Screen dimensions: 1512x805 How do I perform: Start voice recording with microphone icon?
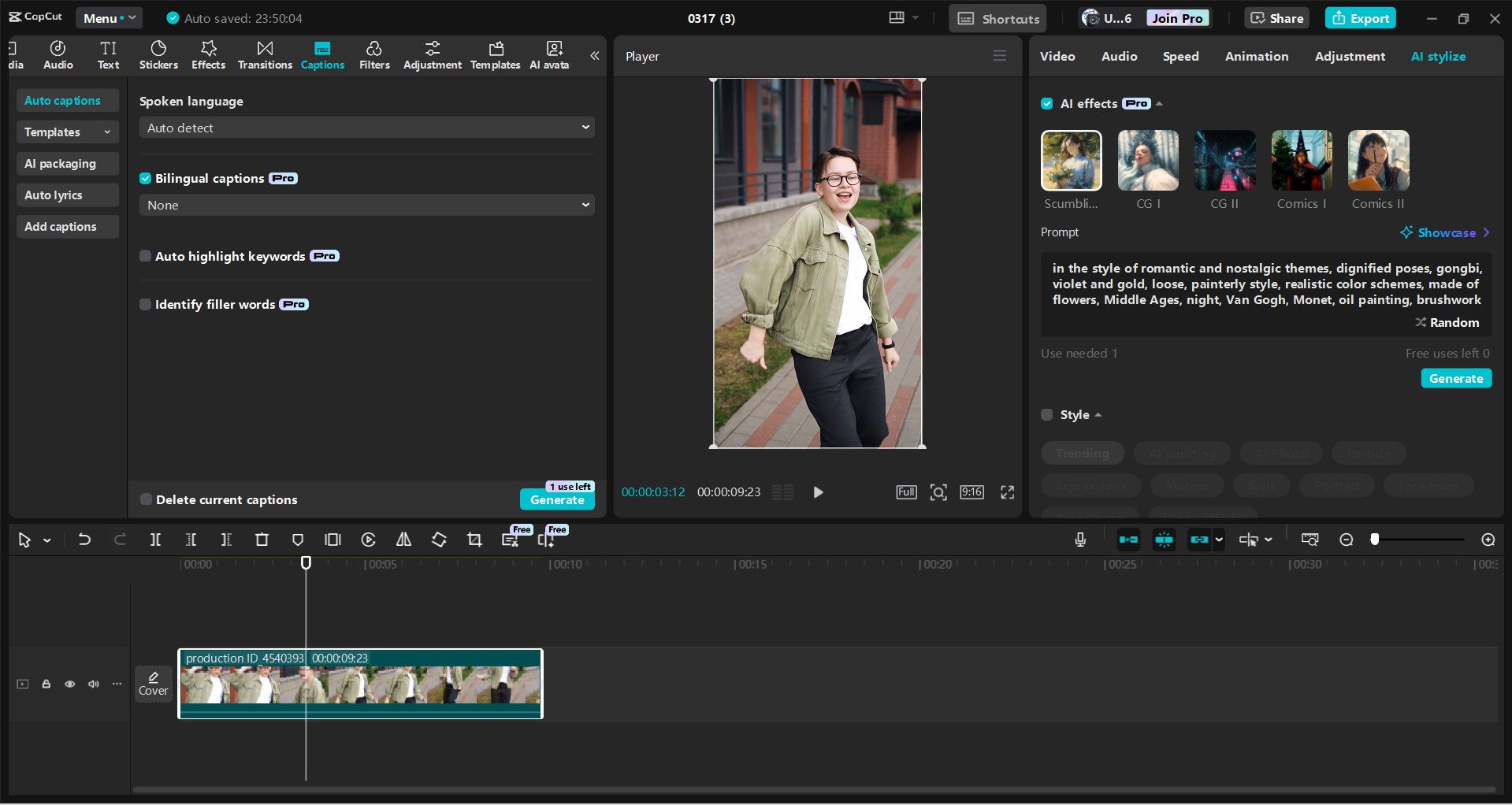click(1080, 540)
